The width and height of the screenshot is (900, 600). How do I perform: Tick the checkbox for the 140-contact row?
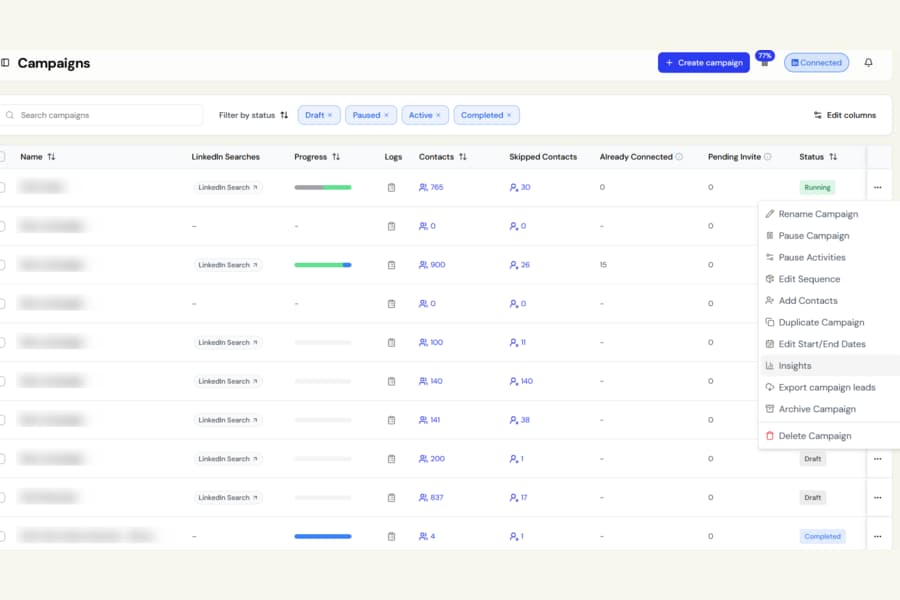click(x=2, y=381)
